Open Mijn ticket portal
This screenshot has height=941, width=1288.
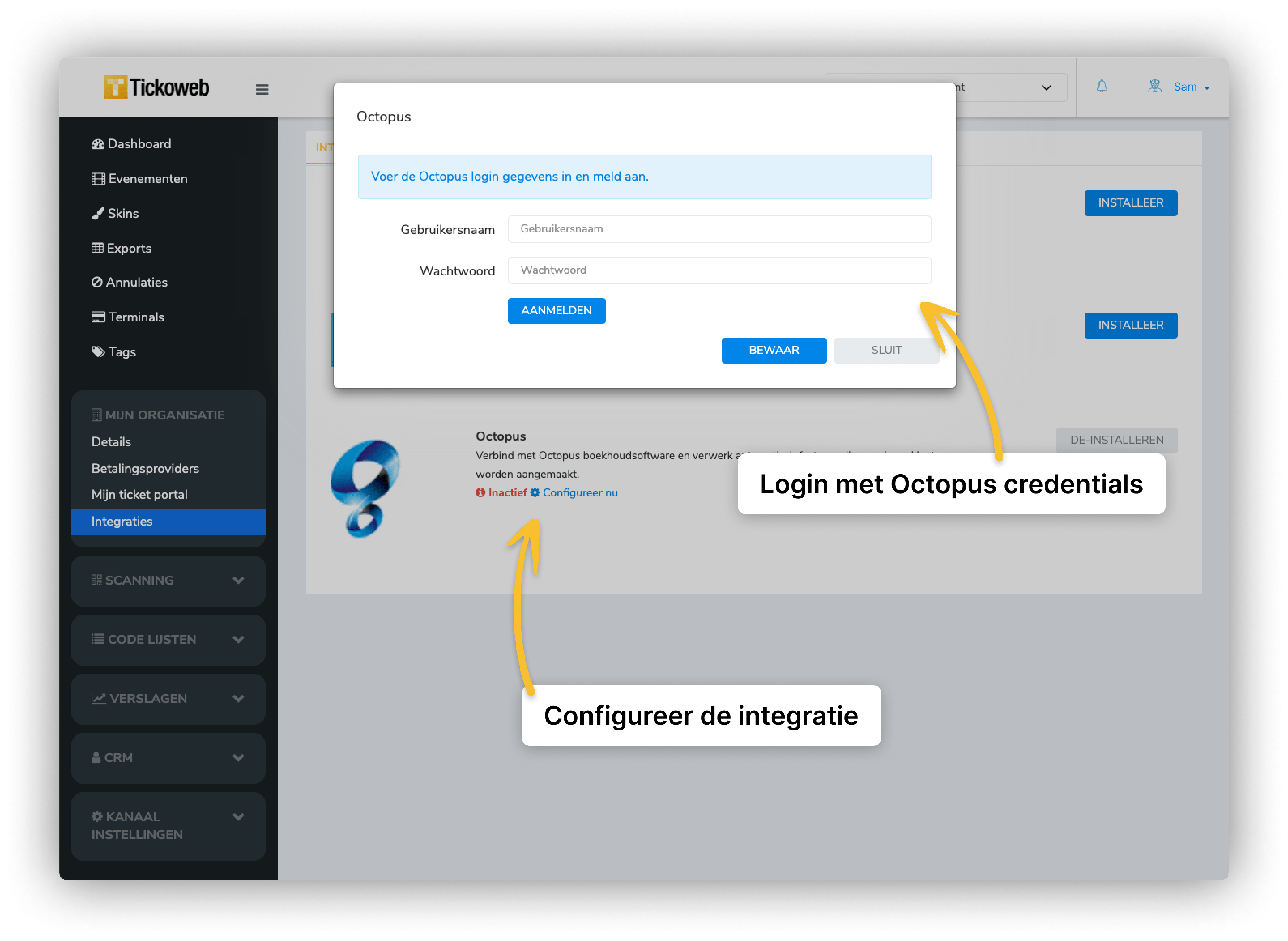pos(140,494)
